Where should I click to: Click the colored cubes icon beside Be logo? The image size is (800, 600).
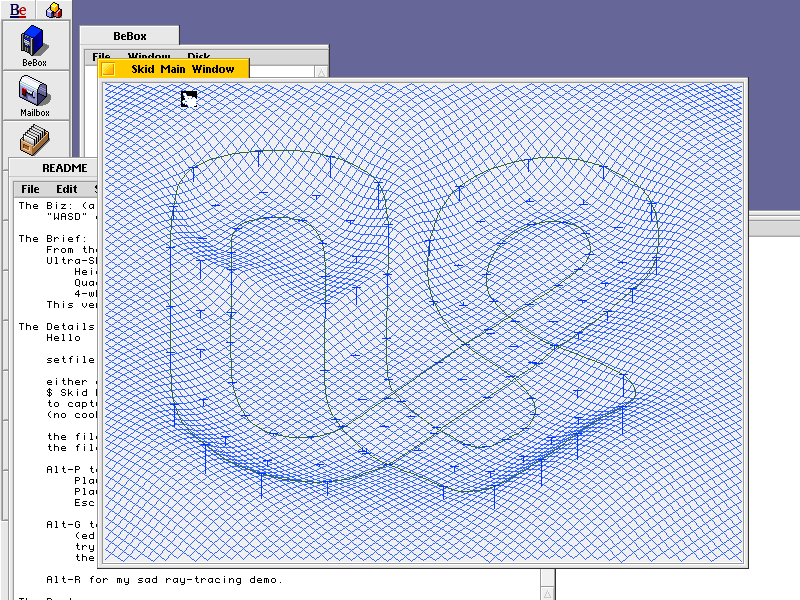(54, 10)
